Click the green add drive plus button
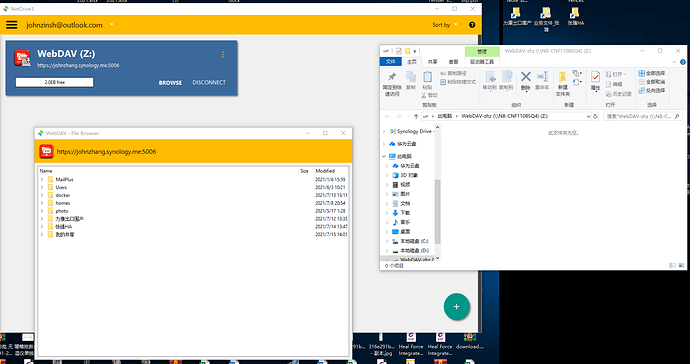The image size is (690, 364). (x=456, y=307)
